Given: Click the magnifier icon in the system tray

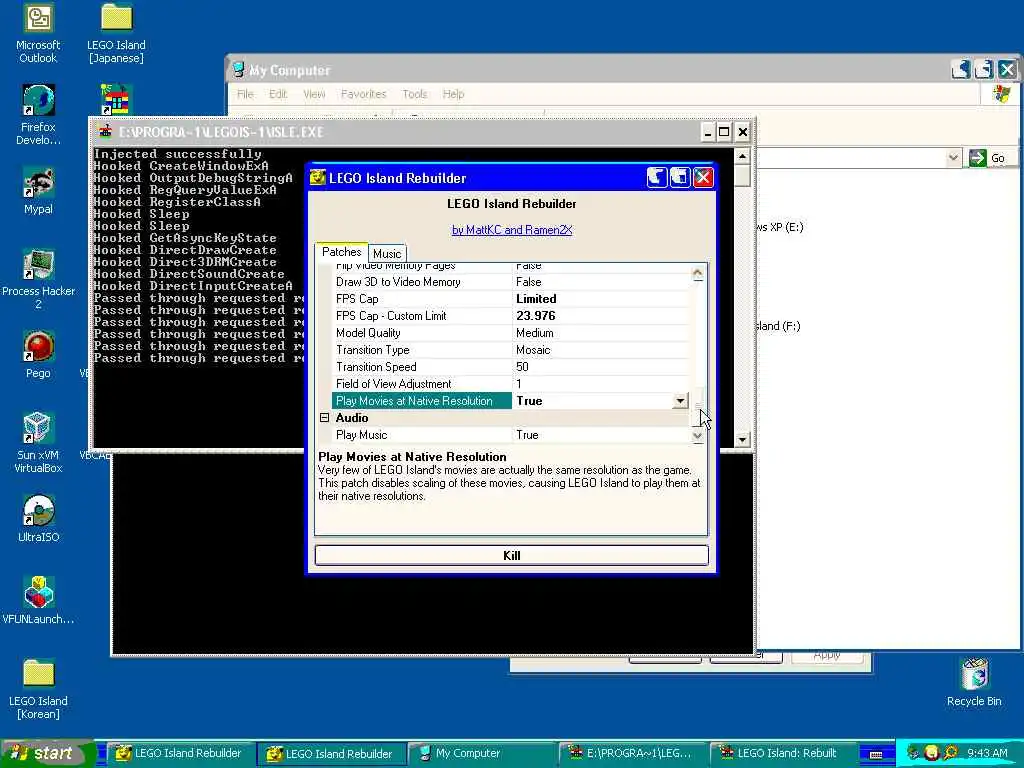Looking at the screenshot, I should [x=950, y=753].
